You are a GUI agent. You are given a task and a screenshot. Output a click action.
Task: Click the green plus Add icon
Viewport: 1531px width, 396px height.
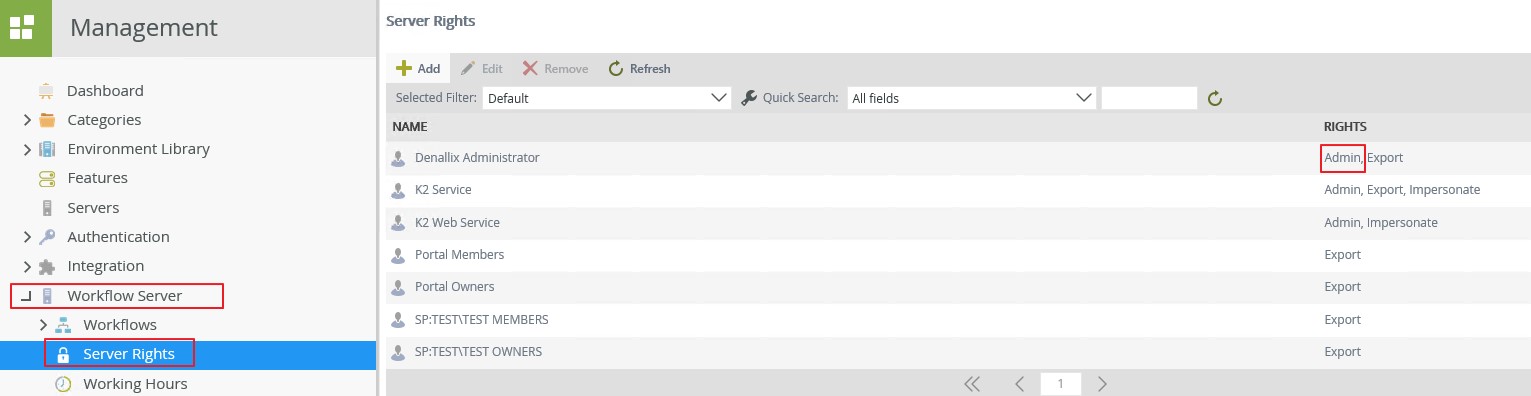(x=404, y=69)
